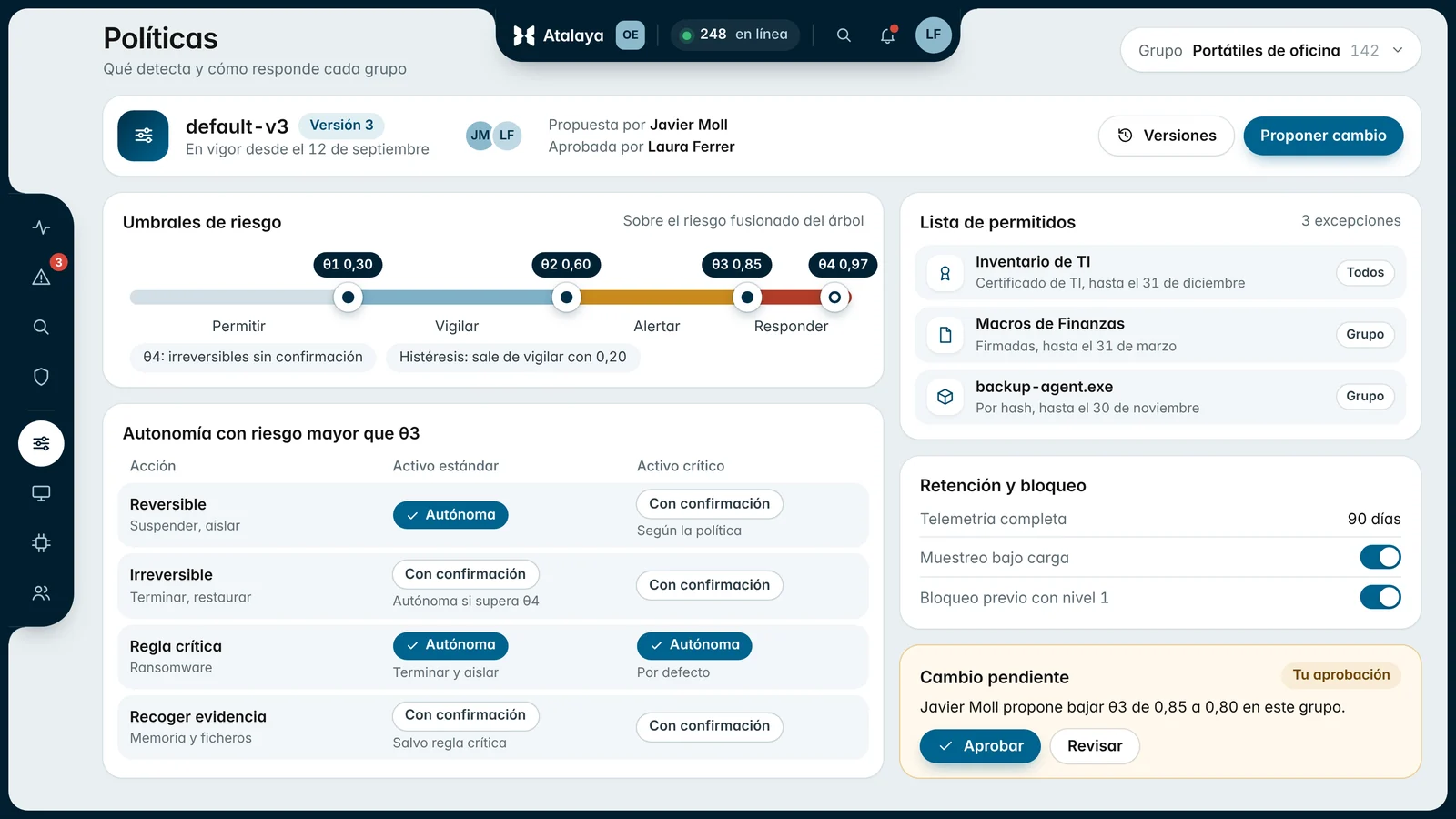
Task: Toggle Autónoma for Reversible standard asset
Action: 450,515
